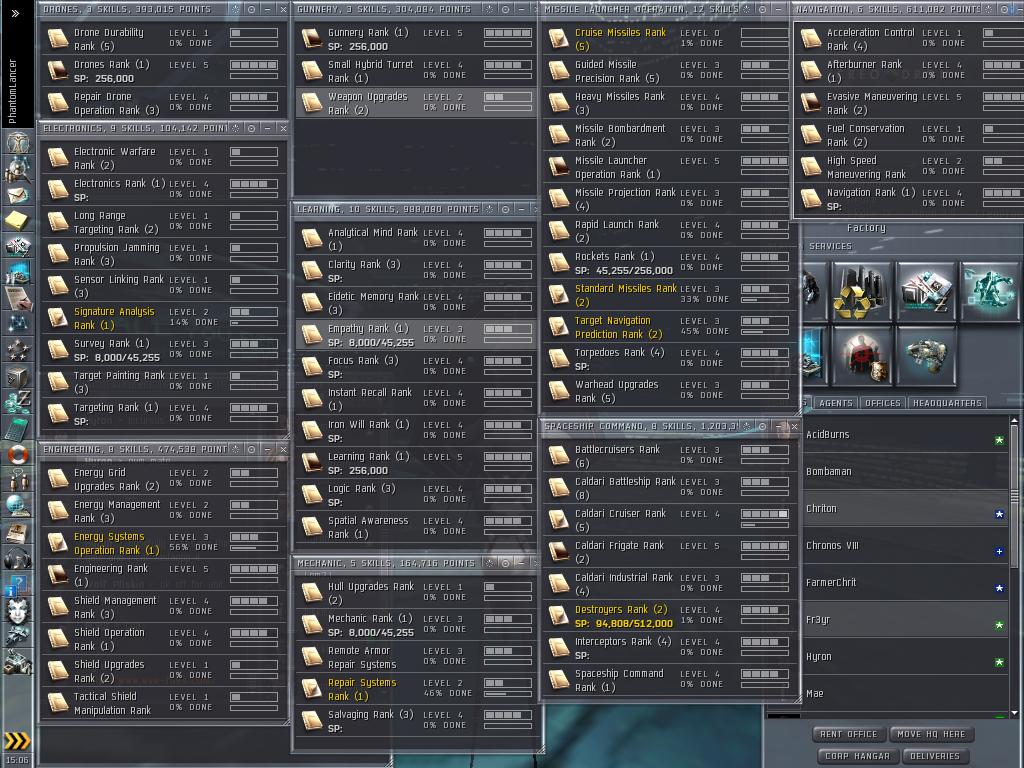This screenshot has width=1024, height=768.
Task: Click the Gunnery Rank (1) skill book icon
Action: click(312, 39)
